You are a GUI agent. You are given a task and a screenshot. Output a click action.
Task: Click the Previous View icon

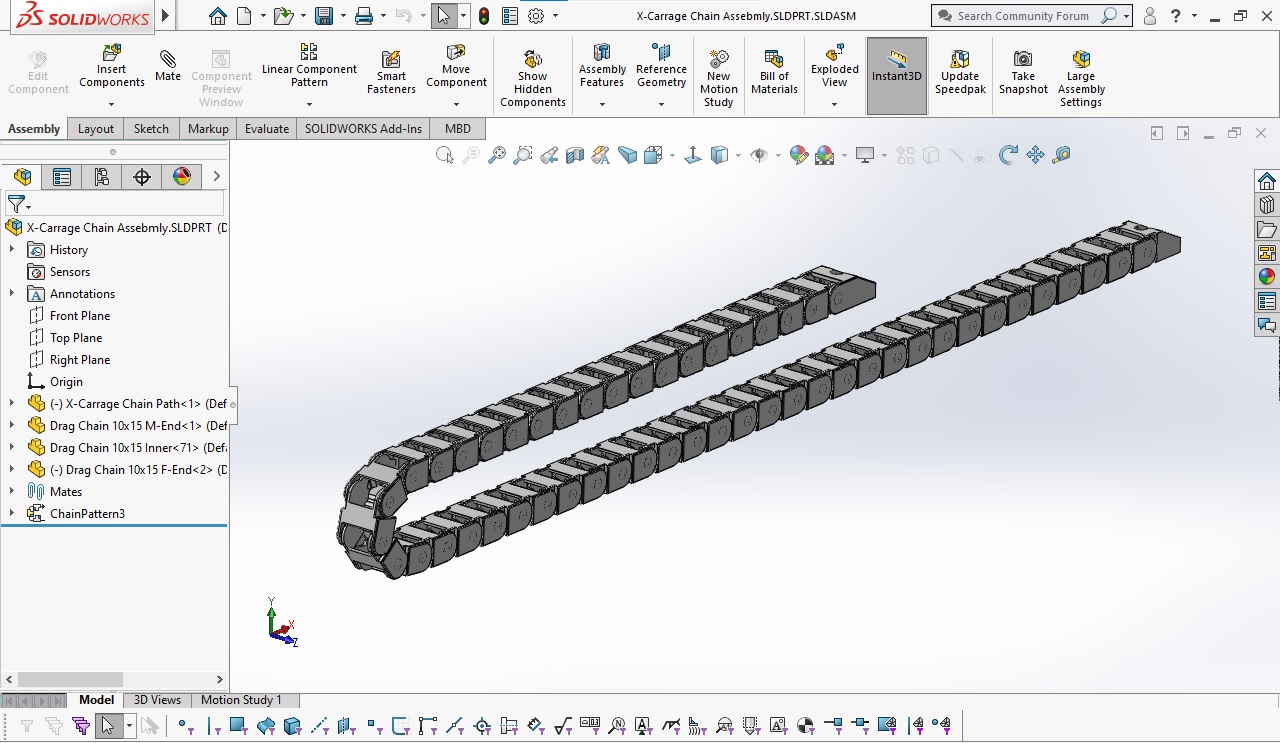(549, 155)
